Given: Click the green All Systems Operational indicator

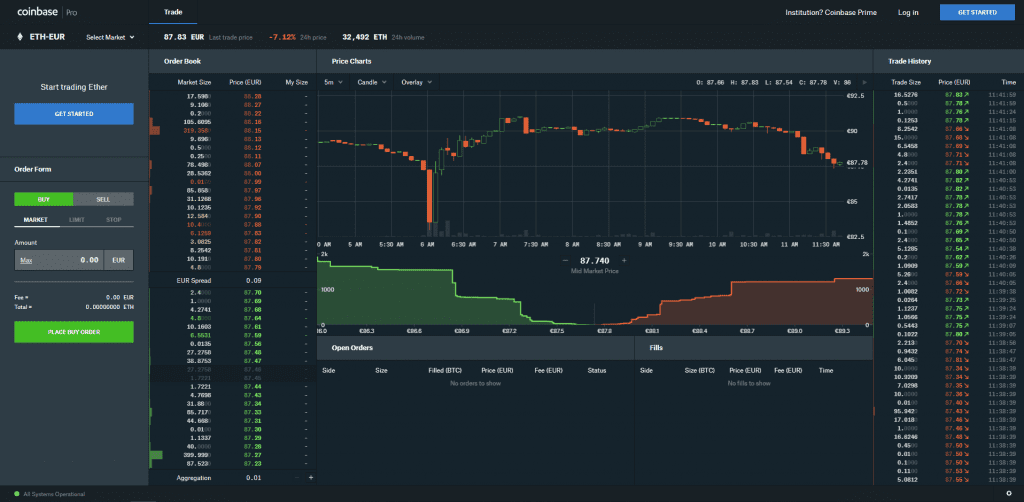Looking at the screenshot, I should pyautogui.click(x=17, y=494).
